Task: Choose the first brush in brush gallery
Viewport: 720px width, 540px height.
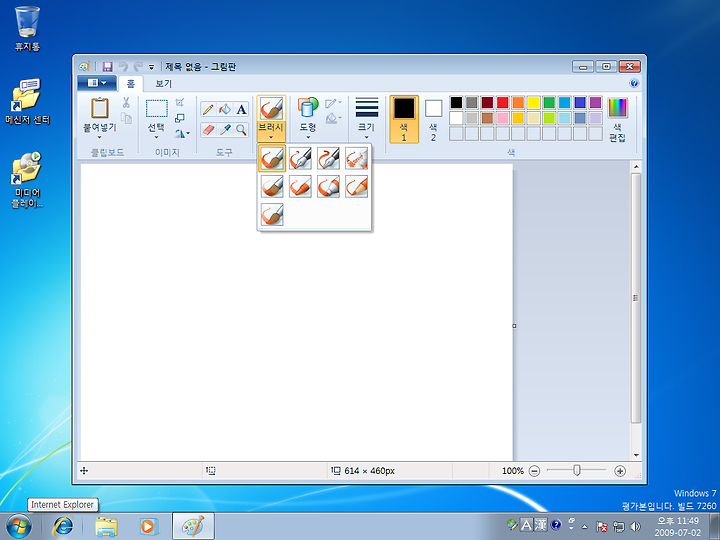Action: pos(272,158)
